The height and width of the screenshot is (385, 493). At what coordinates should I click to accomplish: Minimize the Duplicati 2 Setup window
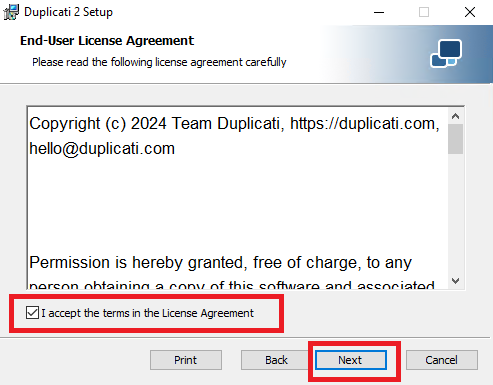379,13
